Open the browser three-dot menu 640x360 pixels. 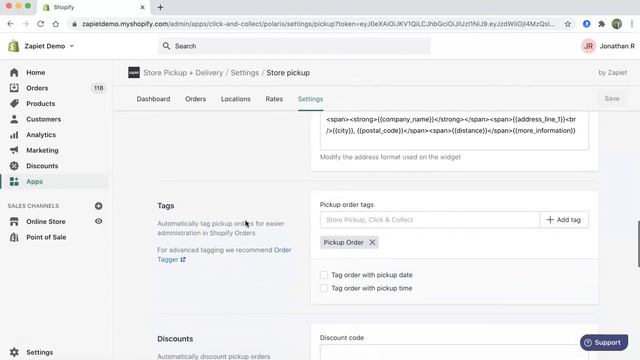pyautogui.click(x=632, y=24)
